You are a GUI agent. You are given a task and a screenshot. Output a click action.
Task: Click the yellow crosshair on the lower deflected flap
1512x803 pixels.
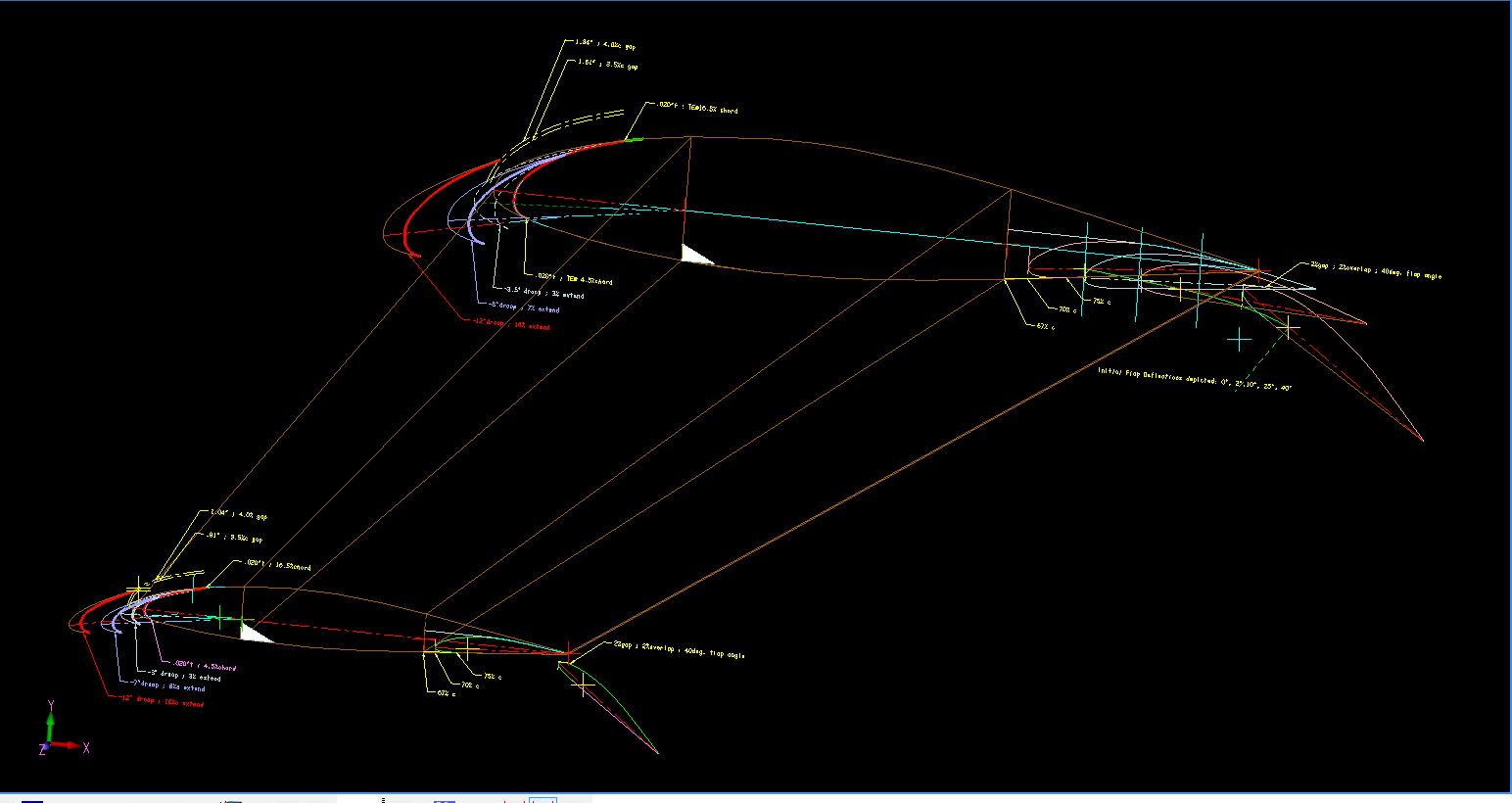pos(584,685)
